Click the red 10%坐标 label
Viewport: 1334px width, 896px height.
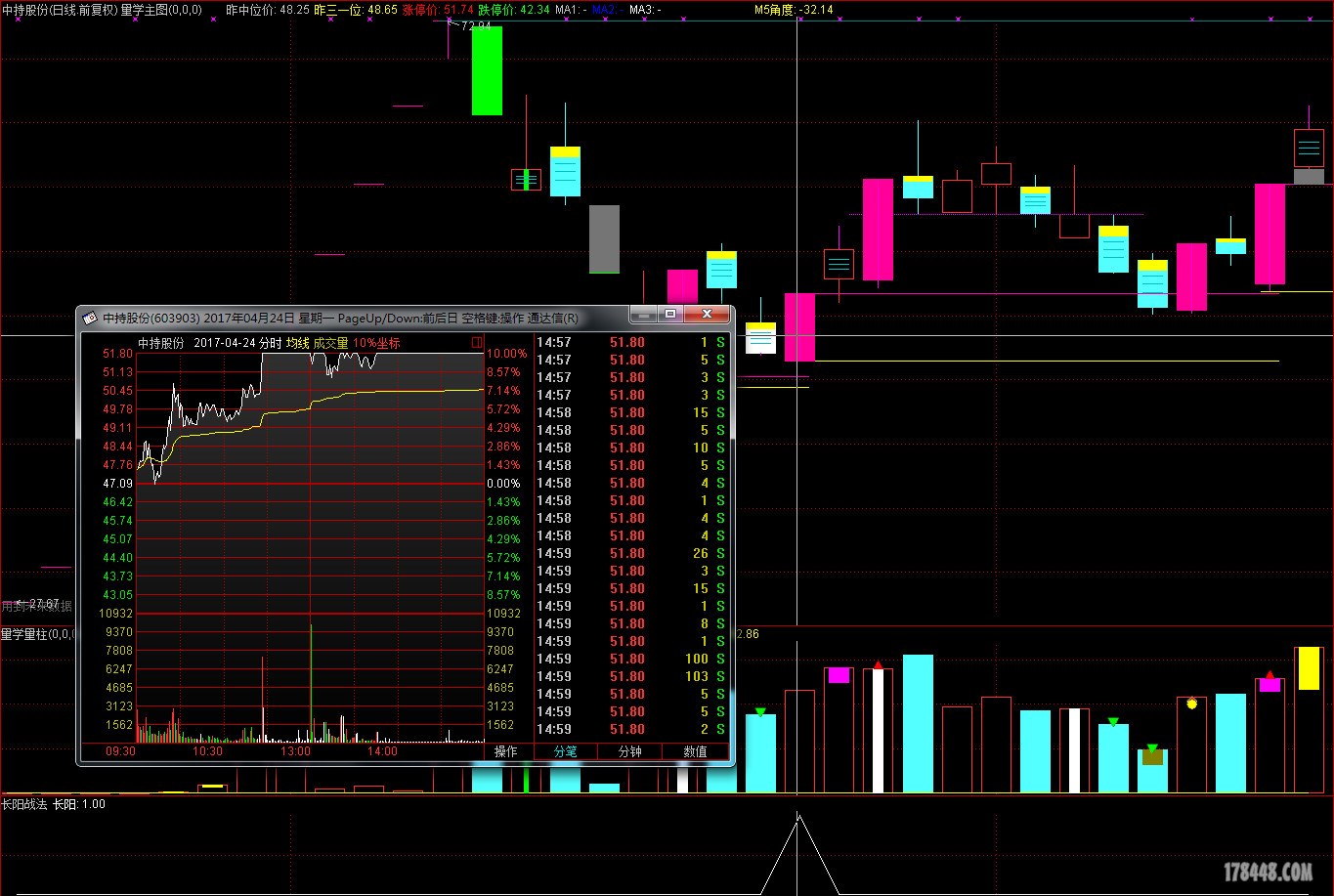tap(376, 343)
